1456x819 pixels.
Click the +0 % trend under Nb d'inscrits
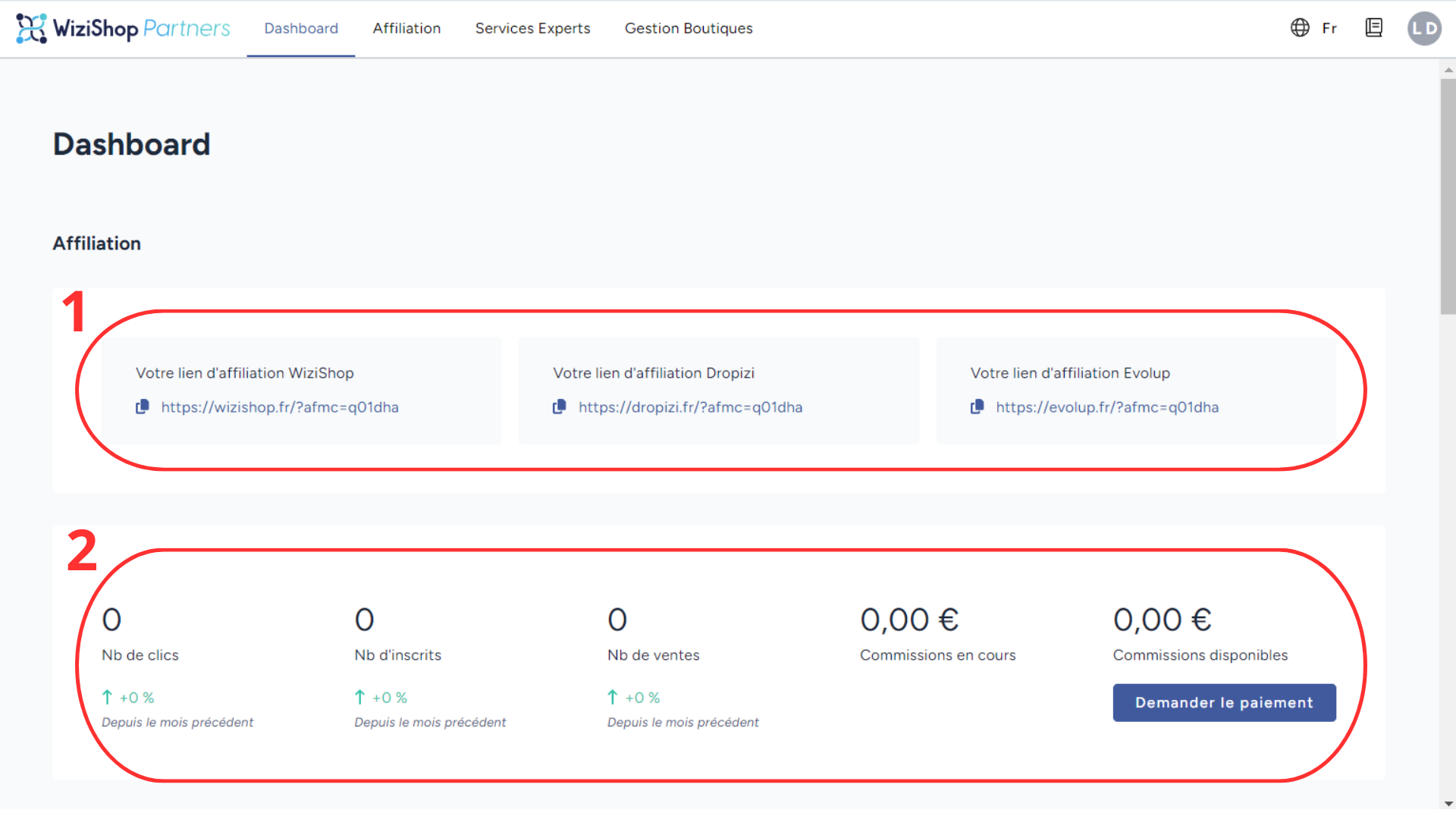pyautogui.click(x=381, y=698)
